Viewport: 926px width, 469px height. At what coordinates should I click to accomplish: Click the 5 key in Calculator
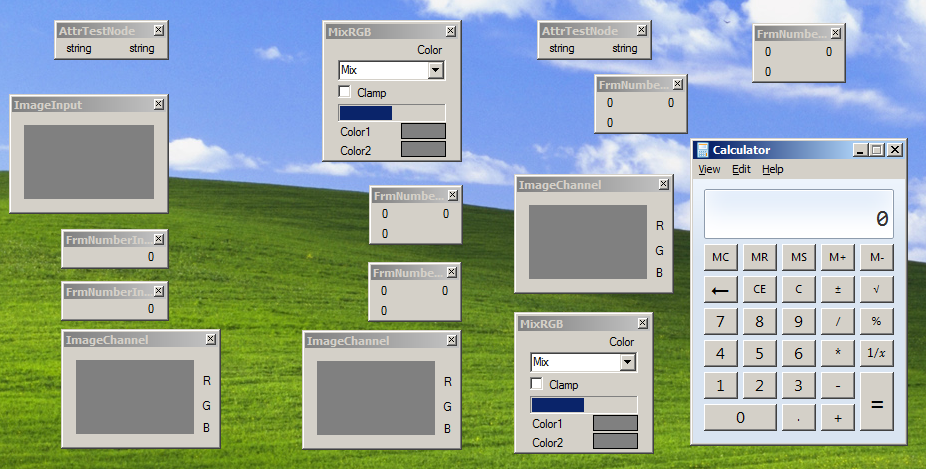click(759, 353)
